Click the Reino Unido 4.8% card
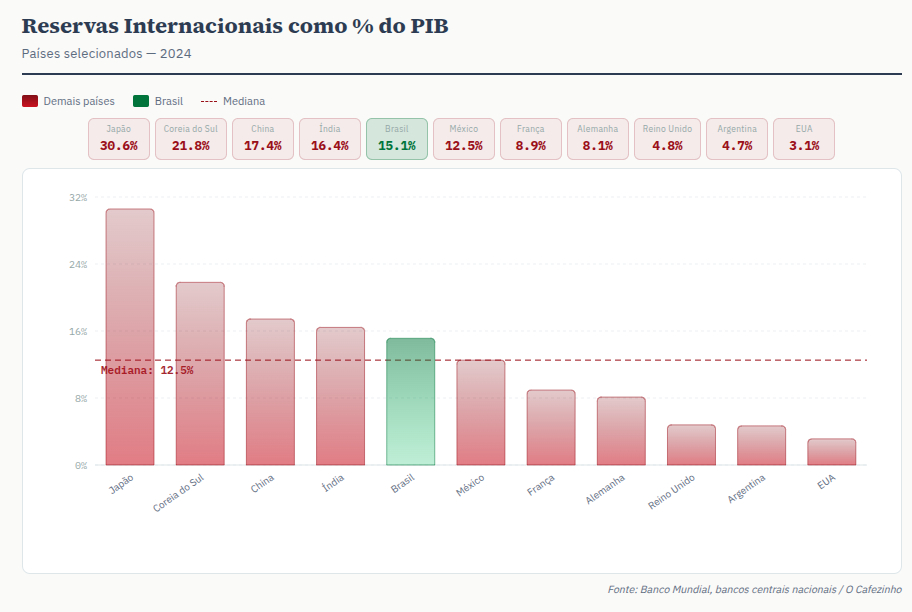This screenshot has width=912, height=612. pyautogui.click(x=667, y=139)
